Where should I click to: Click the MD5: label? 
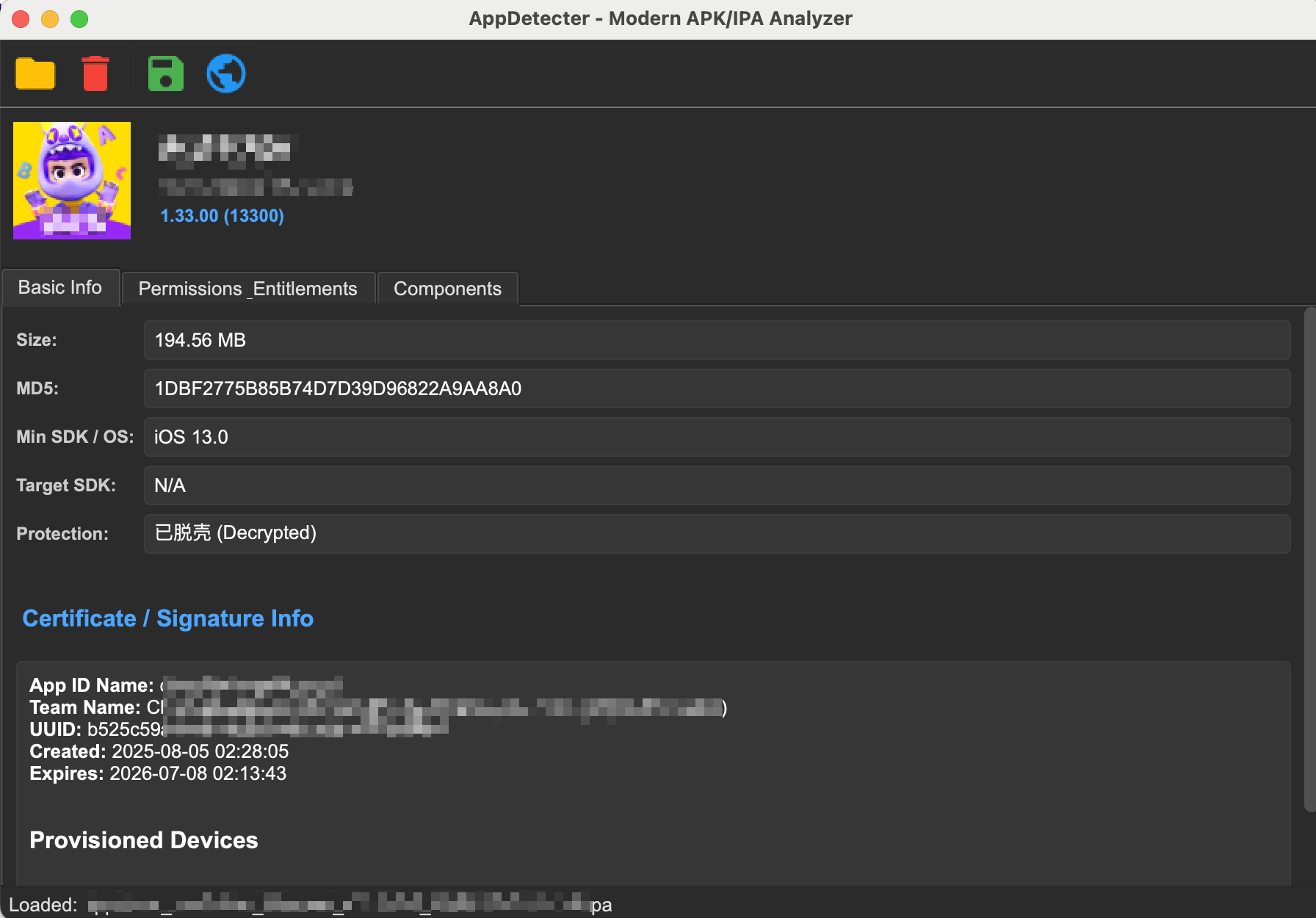pos(37,388)
